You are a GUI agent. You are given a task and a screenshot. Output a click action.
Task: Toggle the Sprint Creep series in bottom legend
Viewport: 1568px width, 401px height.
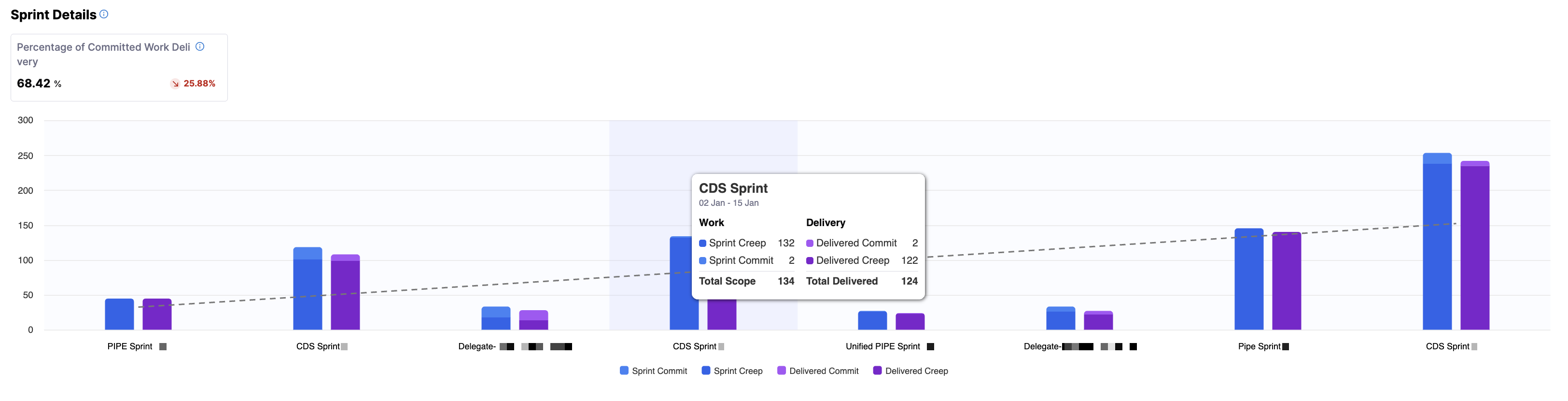[x=732, y=371]
